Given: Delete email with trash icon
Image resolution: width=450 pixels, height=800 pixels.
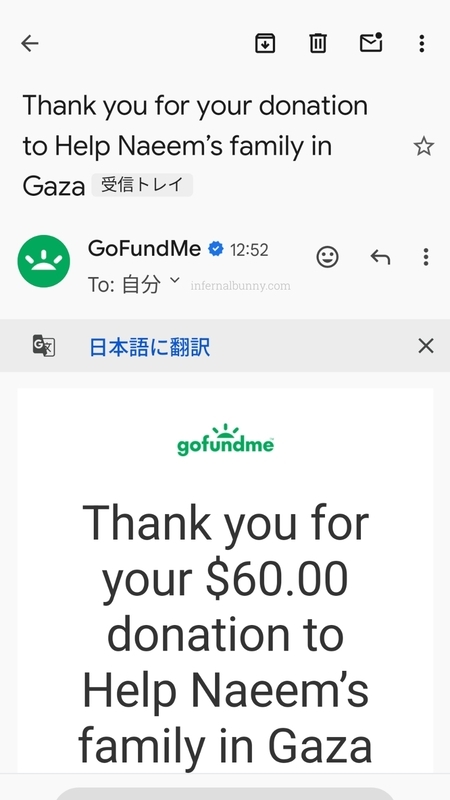Looking at the screenshot, I should [318, 43].
